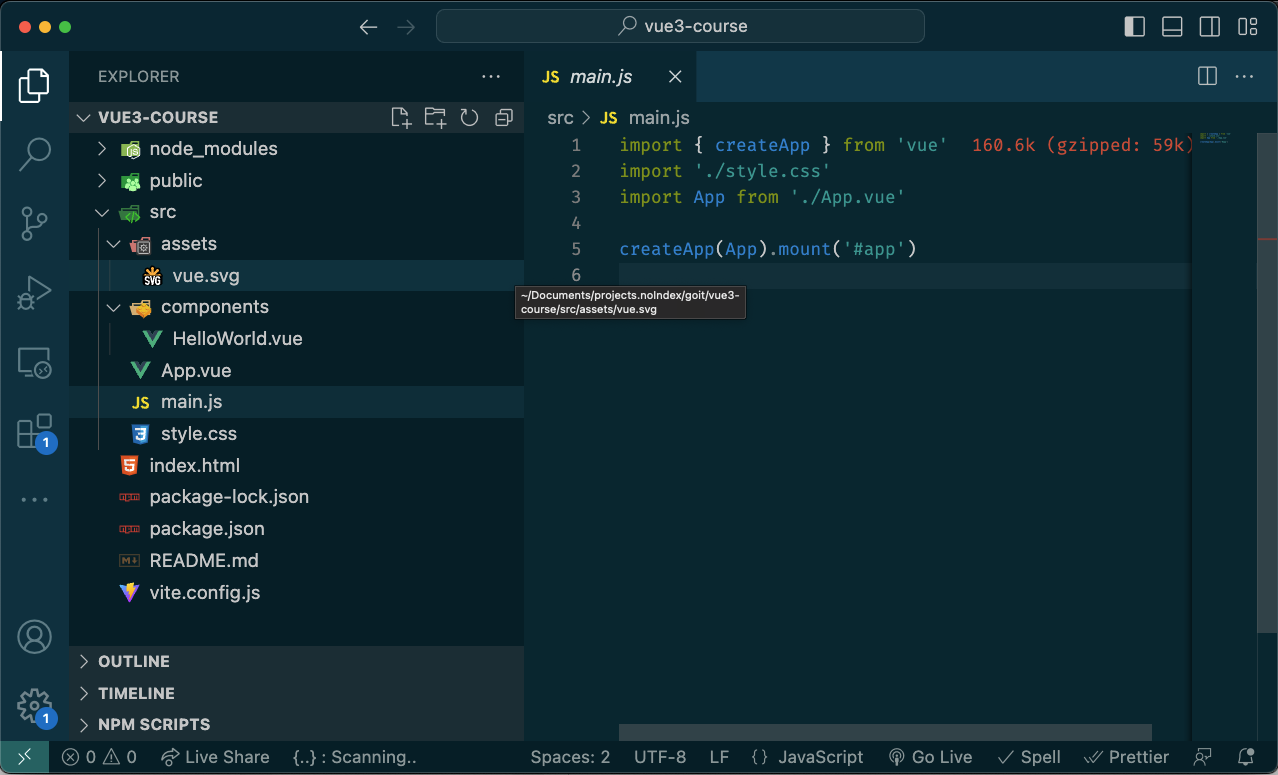Select the main.js editor tab
The width and height of the screenshot is (1278, 775).
pyautogui.click(x=600, y=77)
